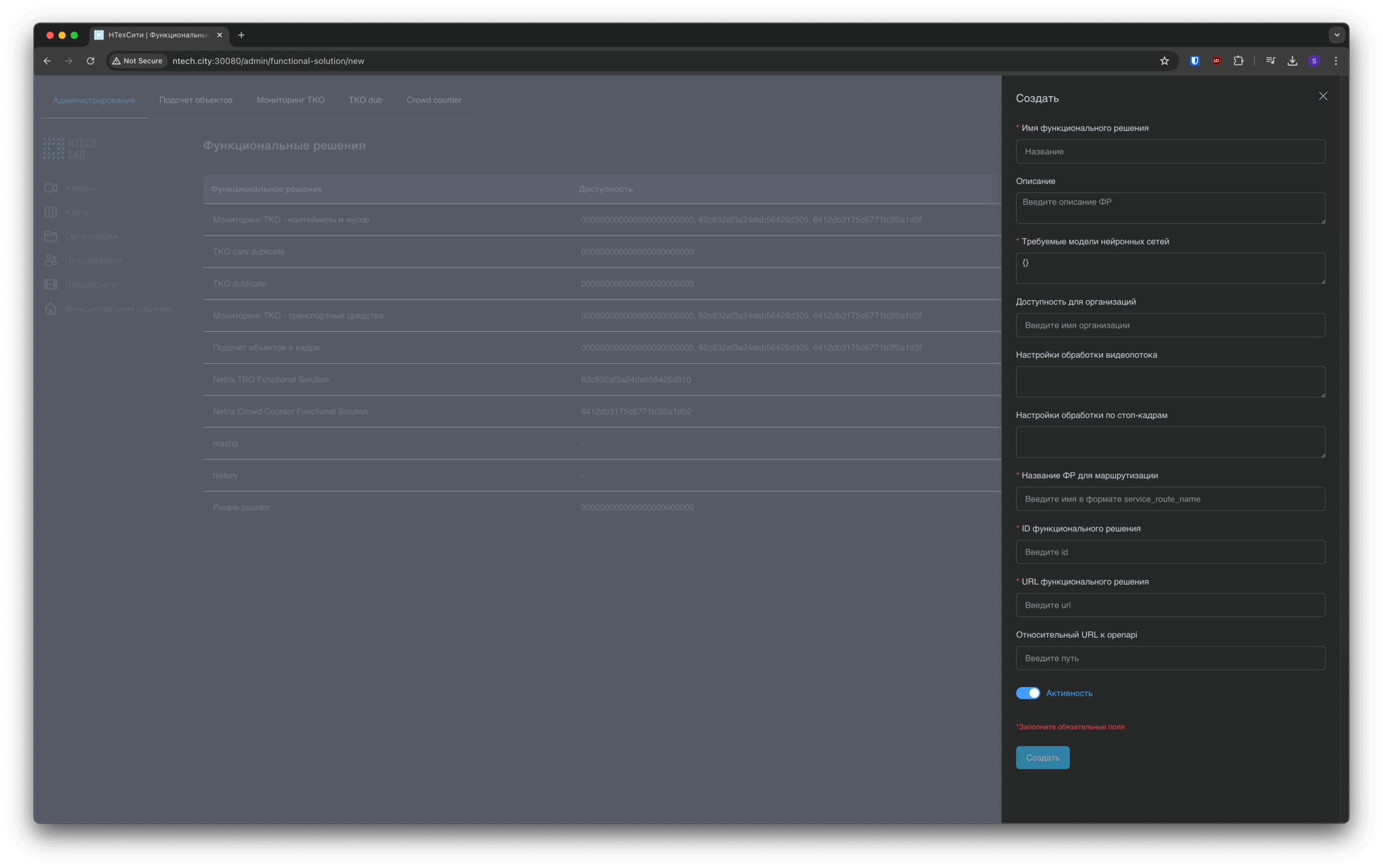Viewport: 1383px width, 868px height.
Task: Bookmark this page with star icon
Action: pyautogui.click(x=1164, y=61)
